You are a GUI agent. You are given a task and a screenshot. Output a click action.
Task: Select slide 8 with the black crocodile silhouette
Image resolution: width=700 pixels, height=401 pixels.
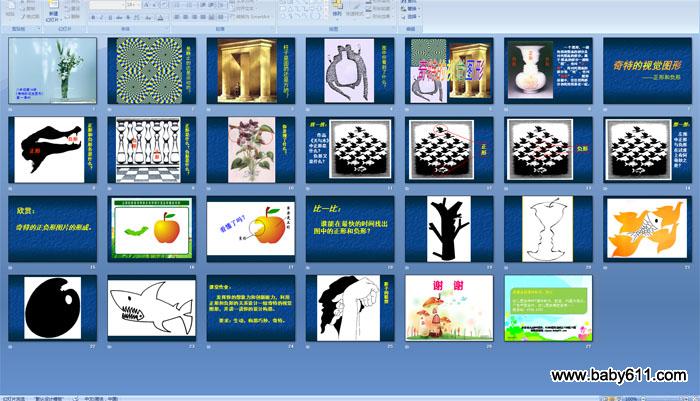(52, 150)
